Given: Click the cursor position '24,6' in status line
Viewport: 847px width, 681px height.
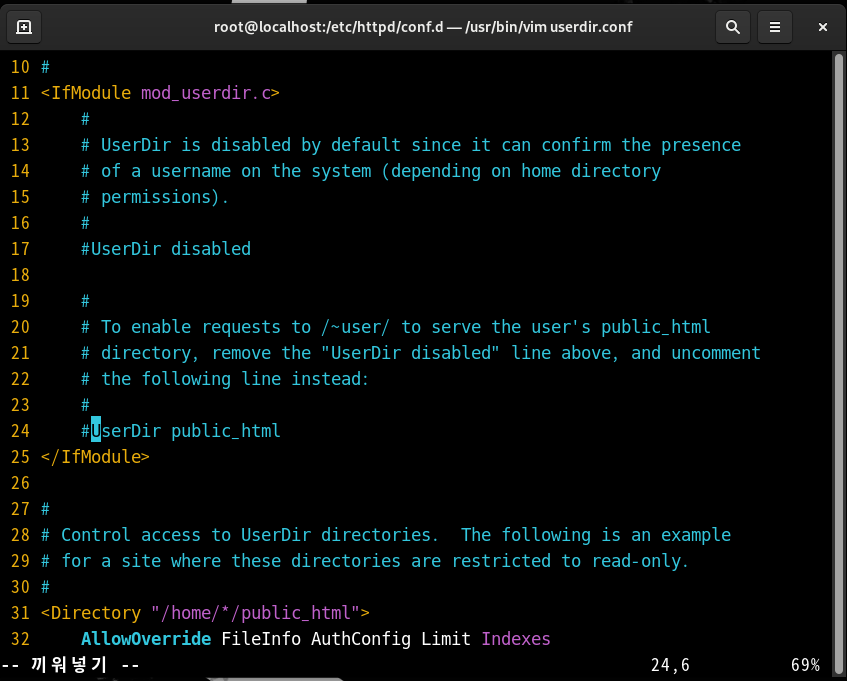Looking at the screenshot, I should tap(670, 665).
